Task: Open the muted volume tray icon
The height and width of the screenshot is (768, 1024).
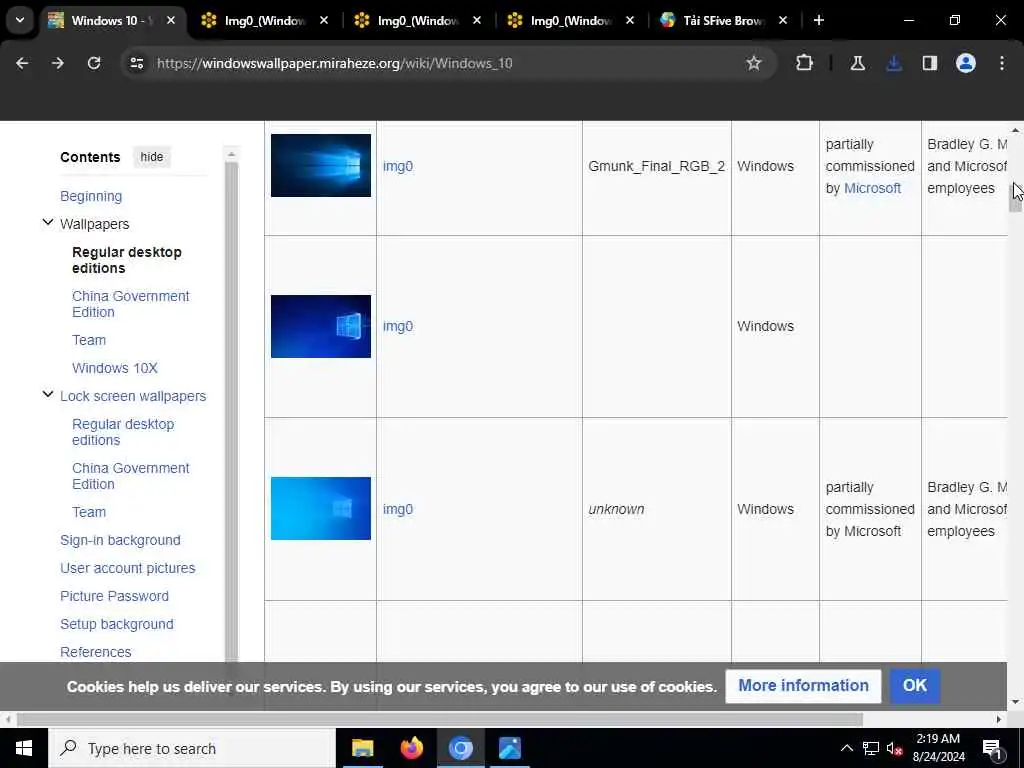Action: (895, 748)
